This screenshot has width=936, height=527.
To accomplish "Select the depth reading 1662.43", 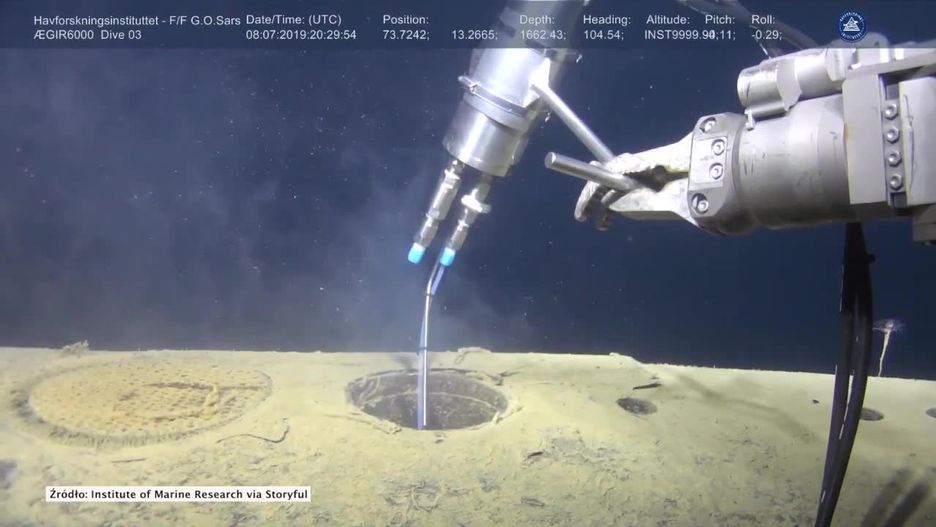I will 542,35.
